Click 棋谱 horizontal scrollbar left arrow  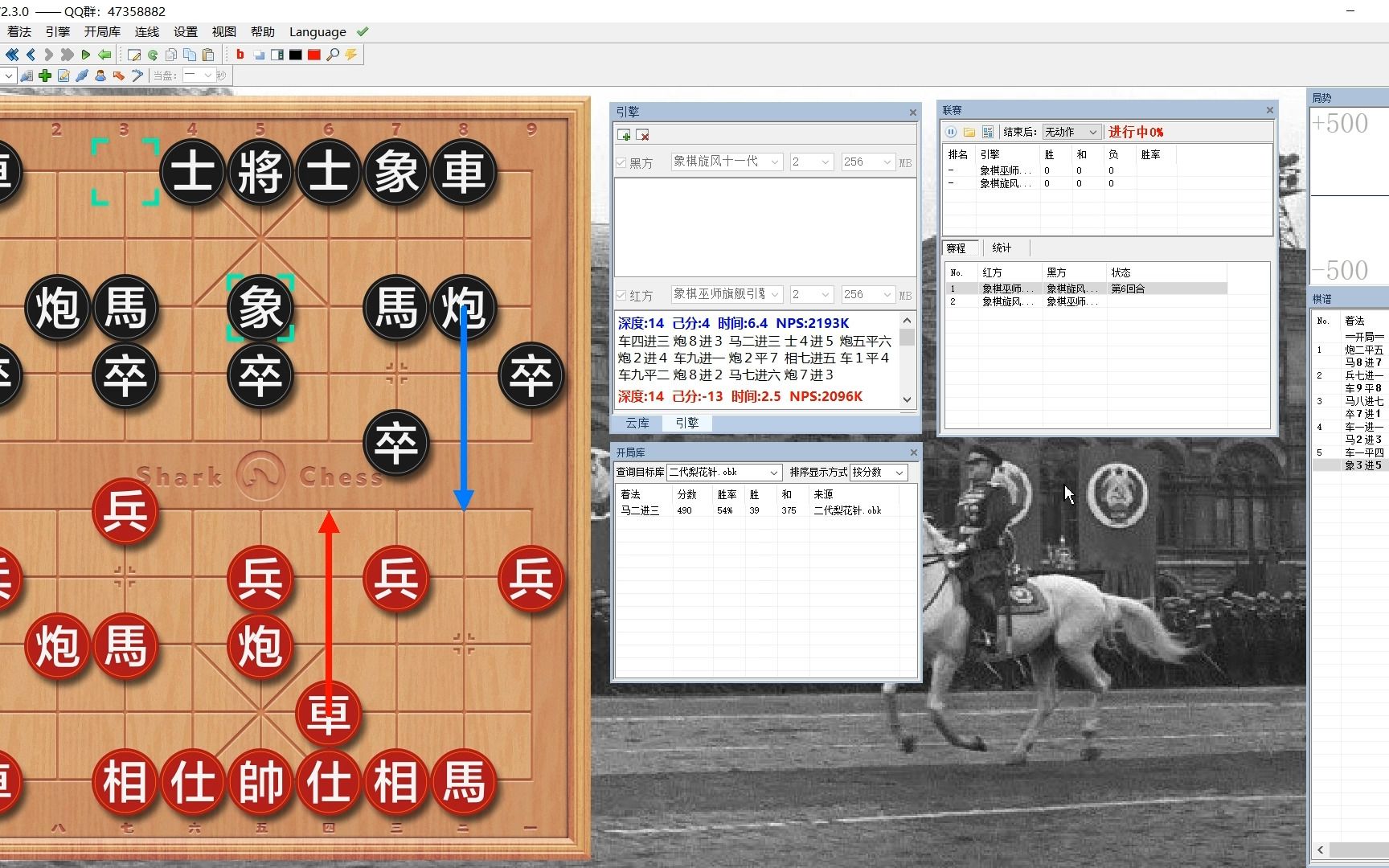coord(1321,850)
